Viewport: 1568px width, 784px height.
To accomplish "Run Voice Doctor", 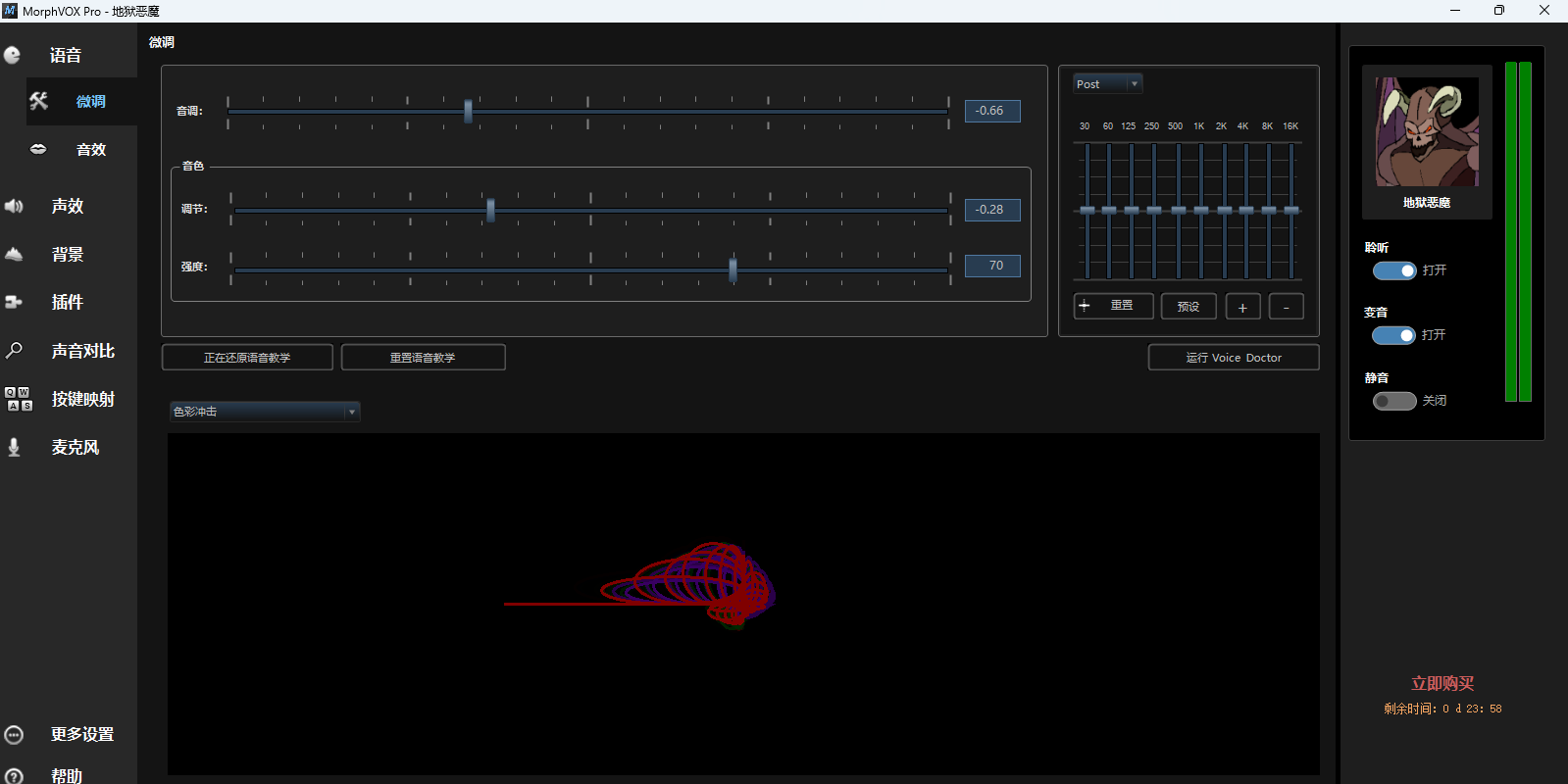I will (1234, 358).
